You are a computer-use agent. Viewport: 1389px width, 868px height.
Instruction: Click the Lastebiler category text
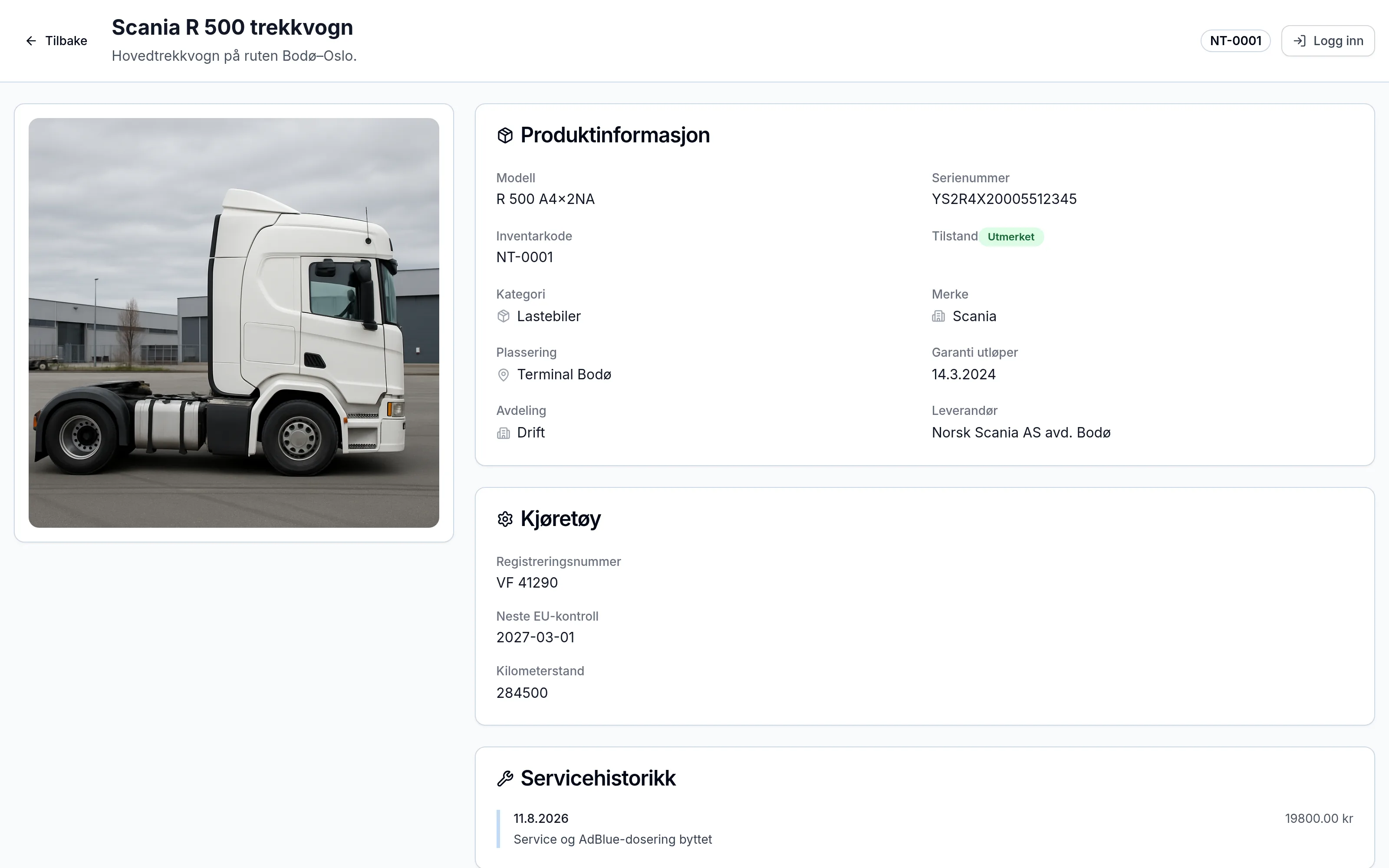pyautogui.click(x=549, y=316)
